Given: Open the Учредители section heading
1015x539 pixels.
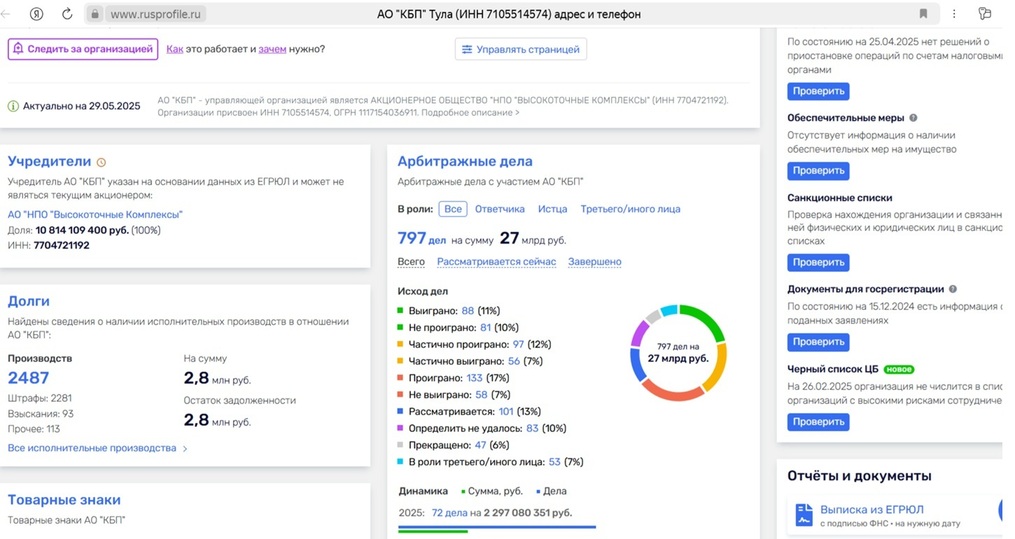Looking at the screenshot, I should tap(49, 162).
